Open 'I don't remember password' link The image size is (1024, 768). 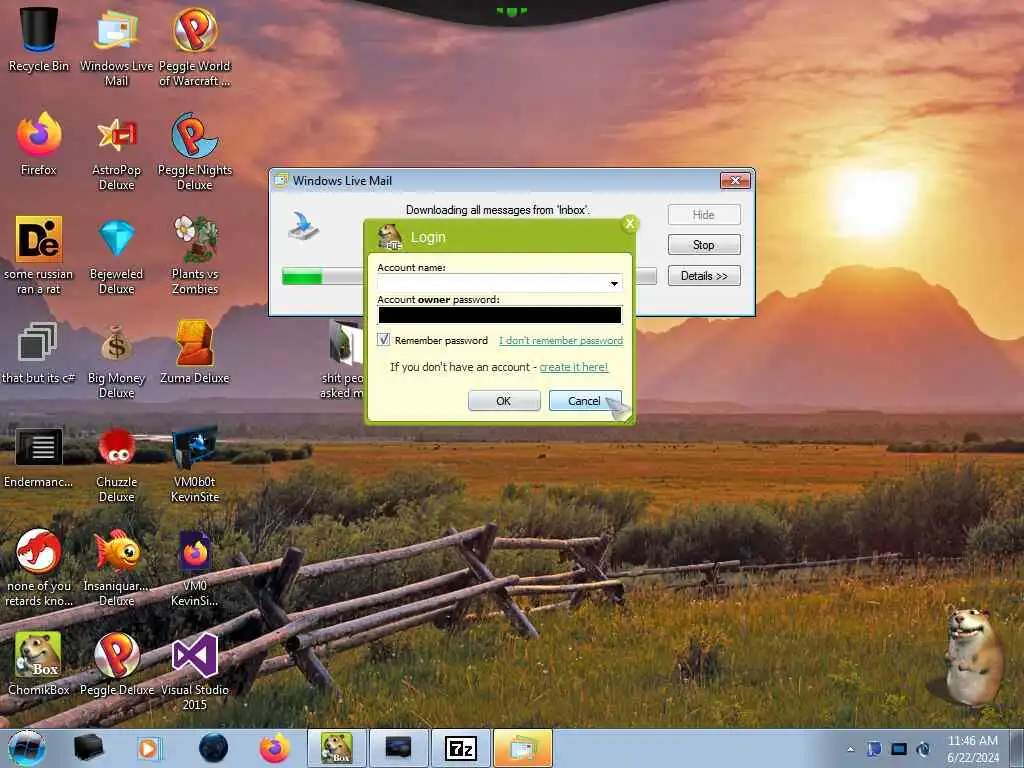click(561, 340)
